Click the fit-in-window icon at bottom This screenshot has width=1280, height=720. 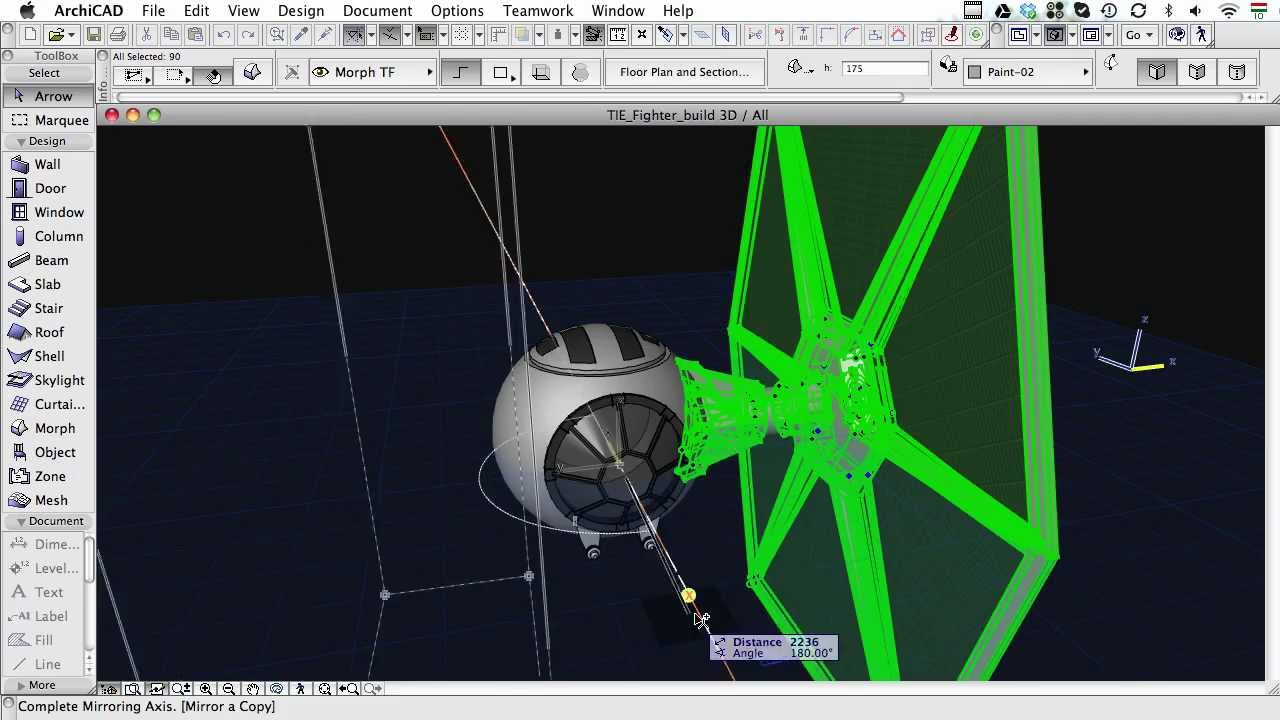pyautogui.click(x=325, y=689)
